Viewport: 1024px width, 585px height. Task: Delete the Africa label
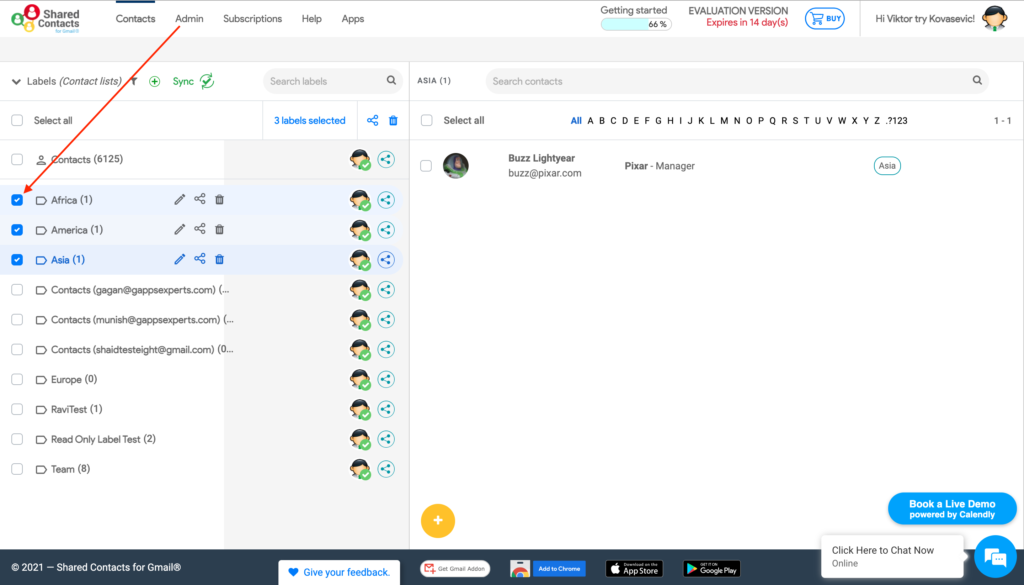click(x=219, y=200)
